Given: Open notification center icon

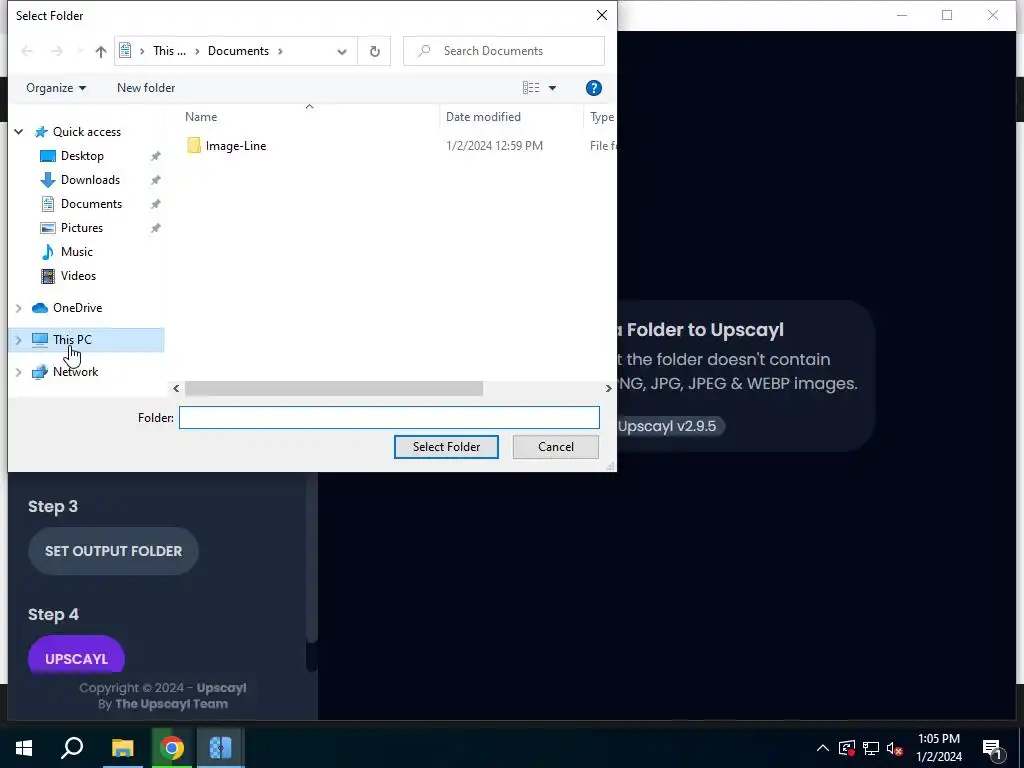Looking at the screenshot, I should 992,748.
